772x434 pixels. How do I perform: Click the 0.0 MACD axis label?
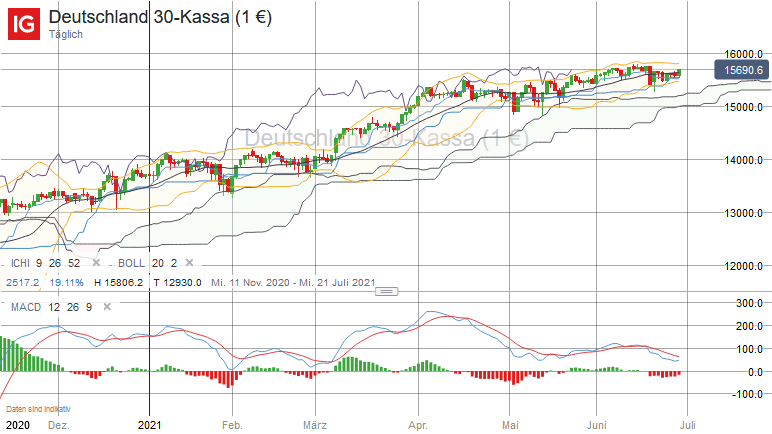click(x=756, y=372)
